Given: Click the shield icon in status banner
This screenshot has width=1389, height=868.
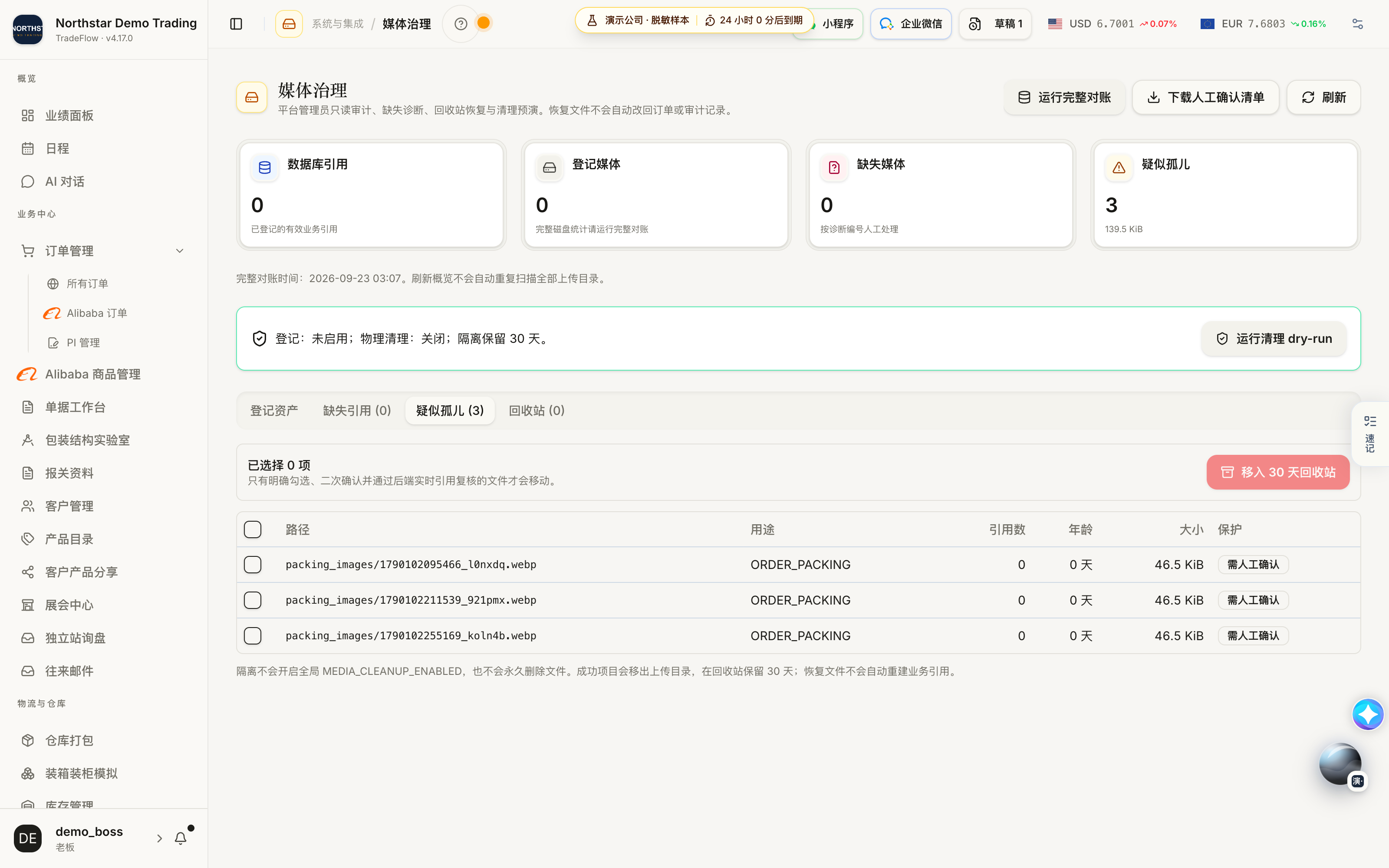Looking at the screenshot, I should tap(260, 339).
